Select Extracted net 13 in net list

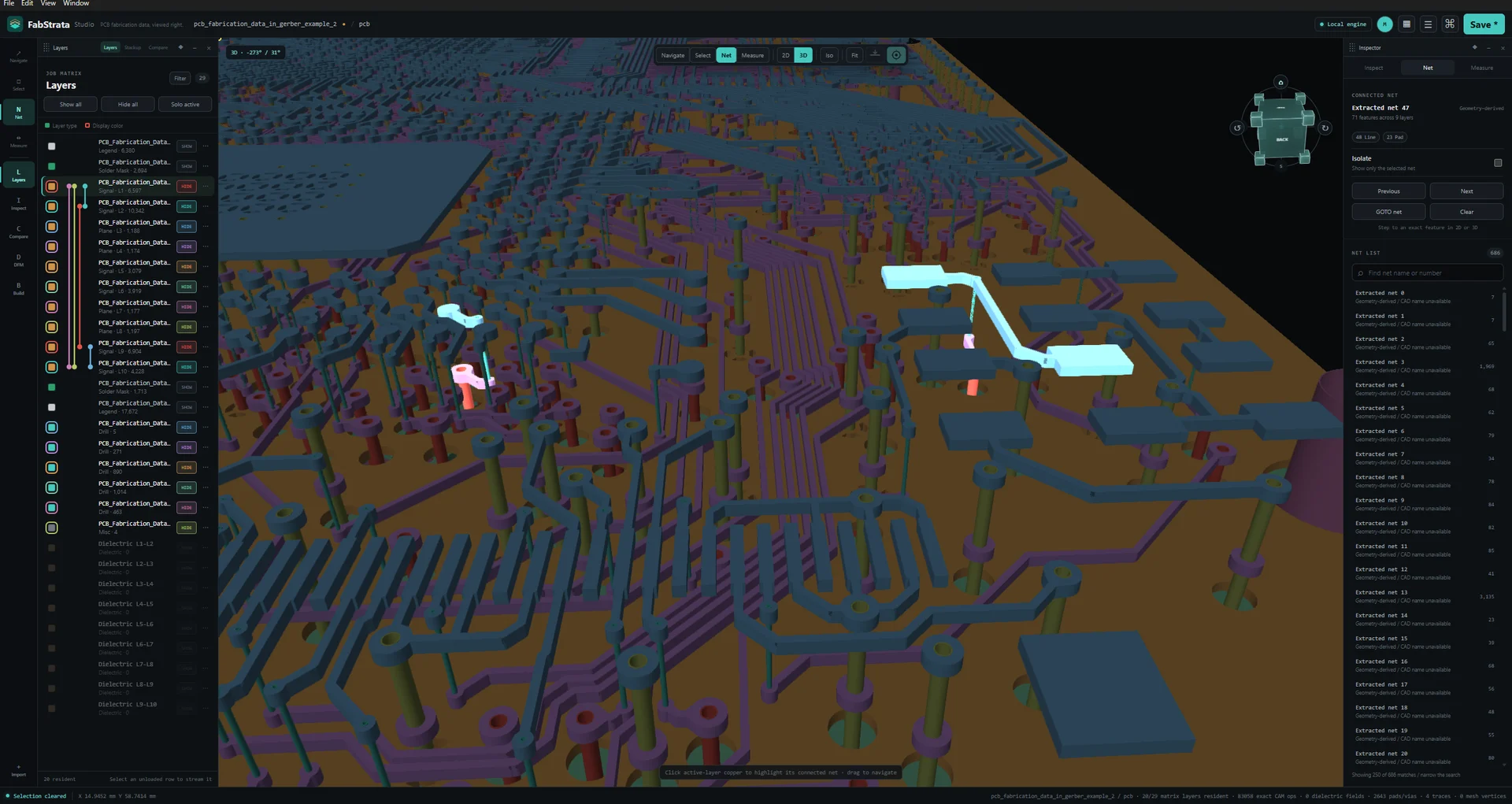[1423, 596]
